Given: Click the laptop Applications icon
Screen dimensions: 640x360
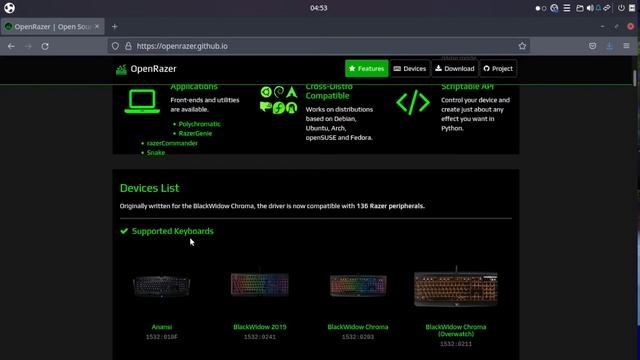Looking at the screenshot, I should tap(142, 101).
